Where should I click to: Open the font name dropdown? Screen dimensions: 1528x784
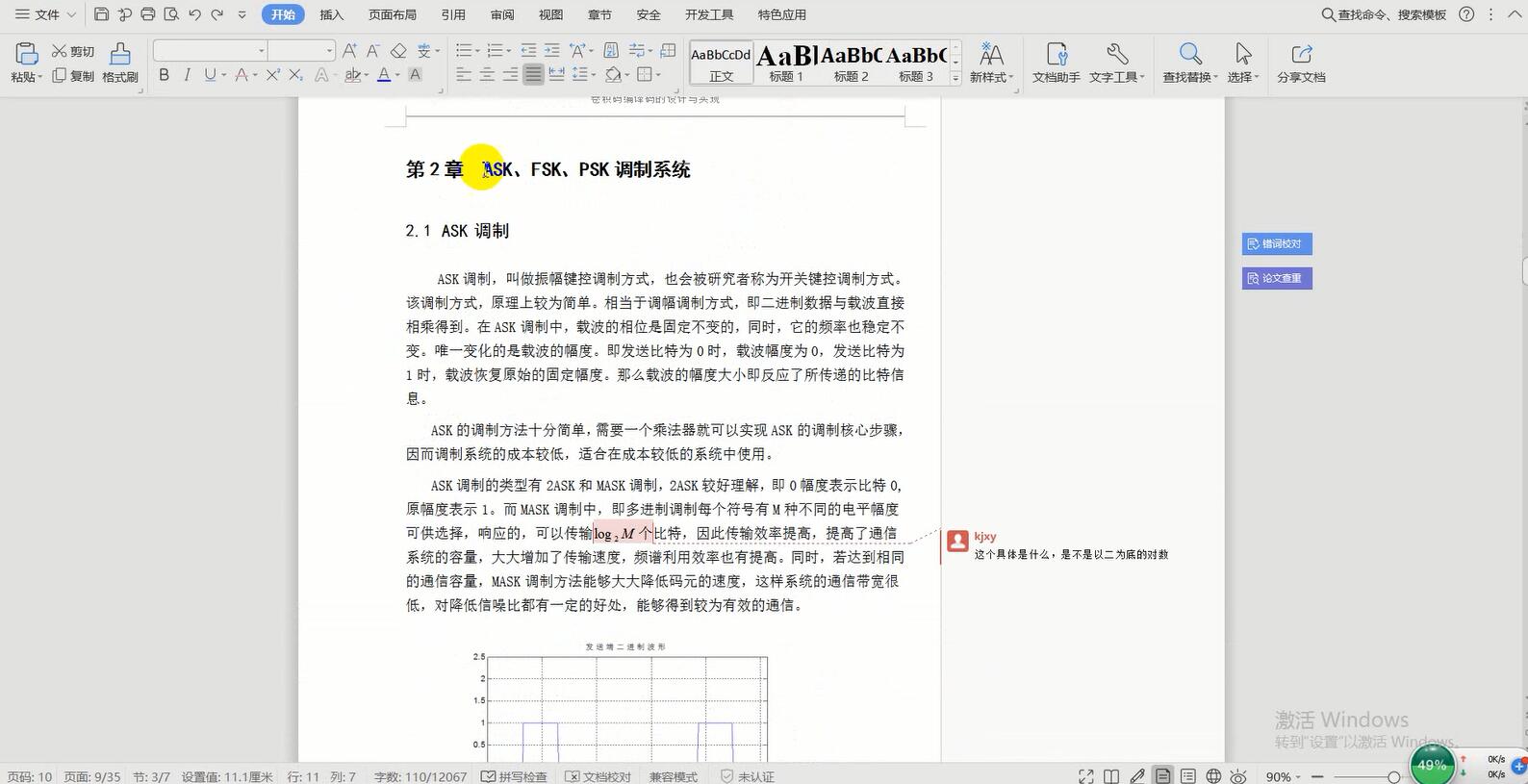[262, 50]
